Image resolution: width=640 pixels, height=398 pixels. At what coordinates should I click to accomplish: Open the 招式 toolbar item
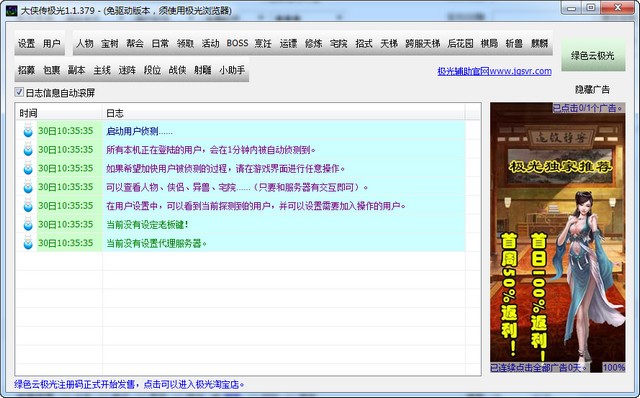click(x=364, y=43)
